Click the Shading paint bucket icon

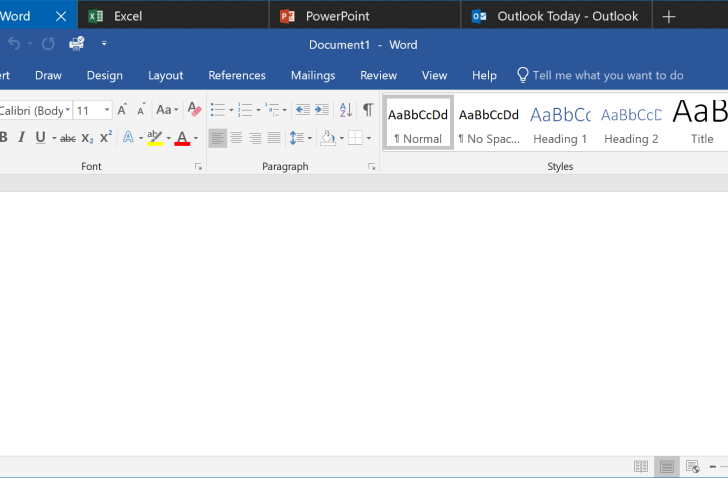(328, 138)
